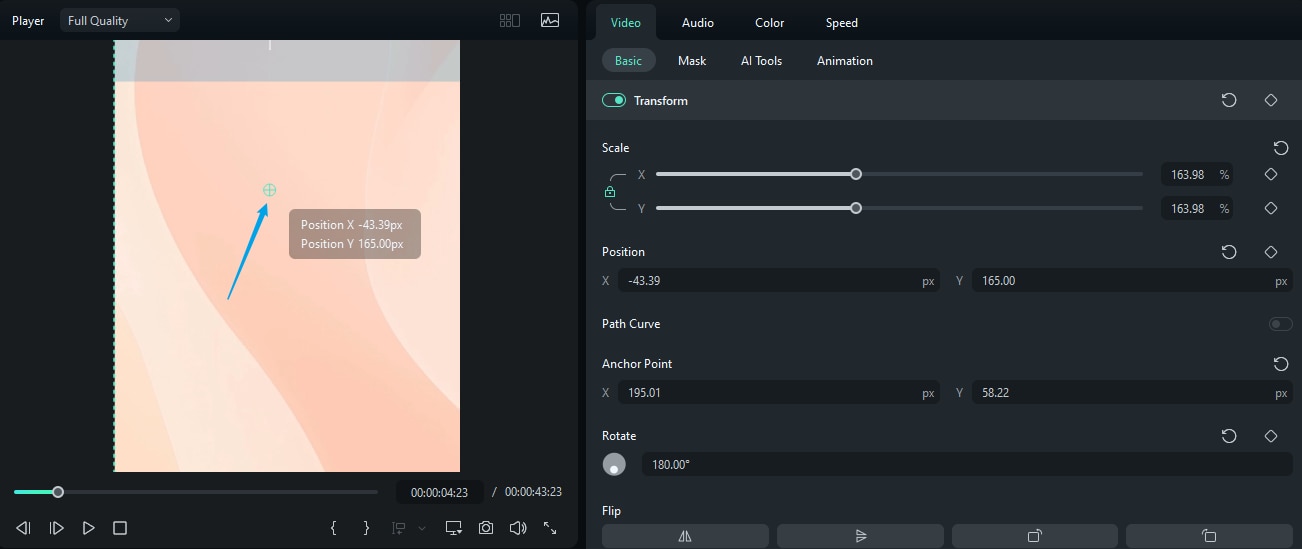Switch to the Color tab
Viewport: 1302px width, 549px height.
click(x=770, y=22)
